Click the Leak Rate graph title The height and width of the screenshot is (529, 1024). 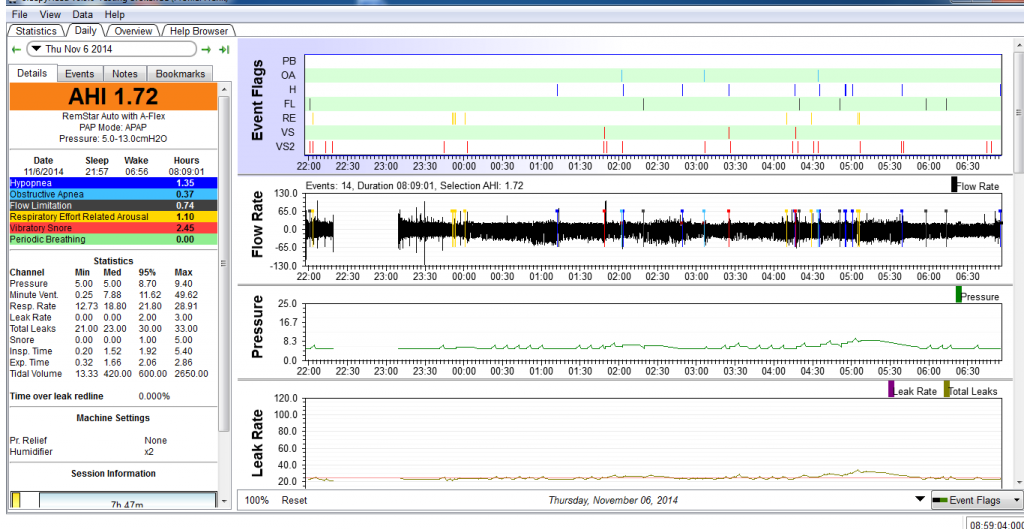(259, 441)
